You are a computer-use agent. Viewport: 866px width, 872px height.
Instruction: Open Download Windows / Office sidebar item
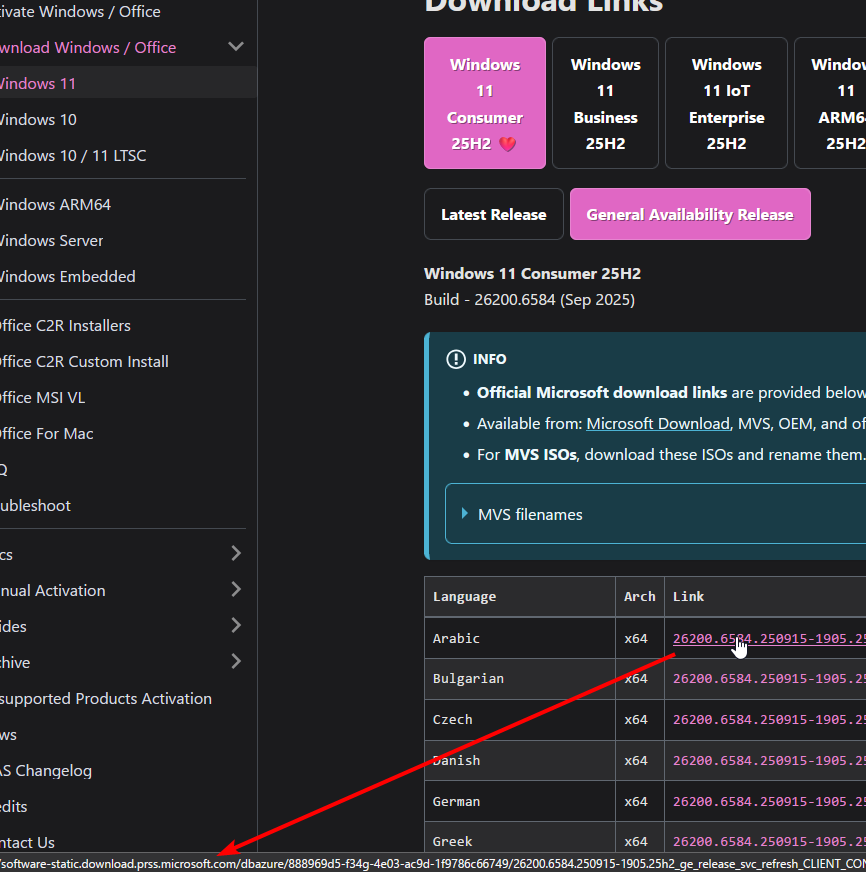pos(88,48)
